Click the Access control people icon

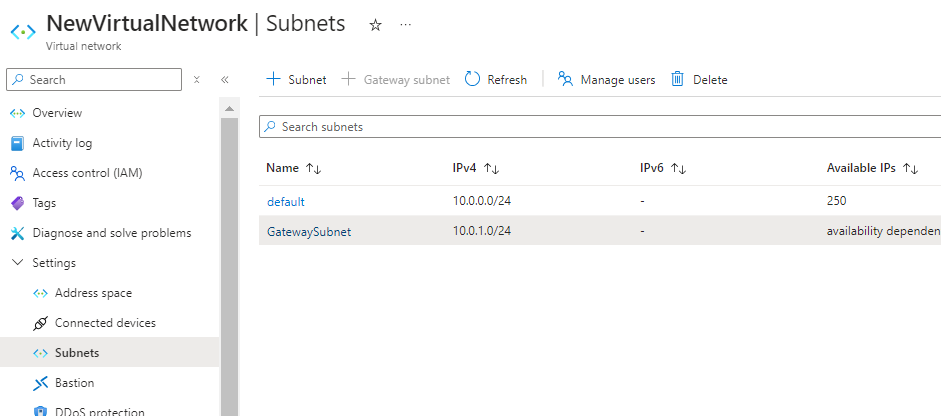click(x=18, y=173)
